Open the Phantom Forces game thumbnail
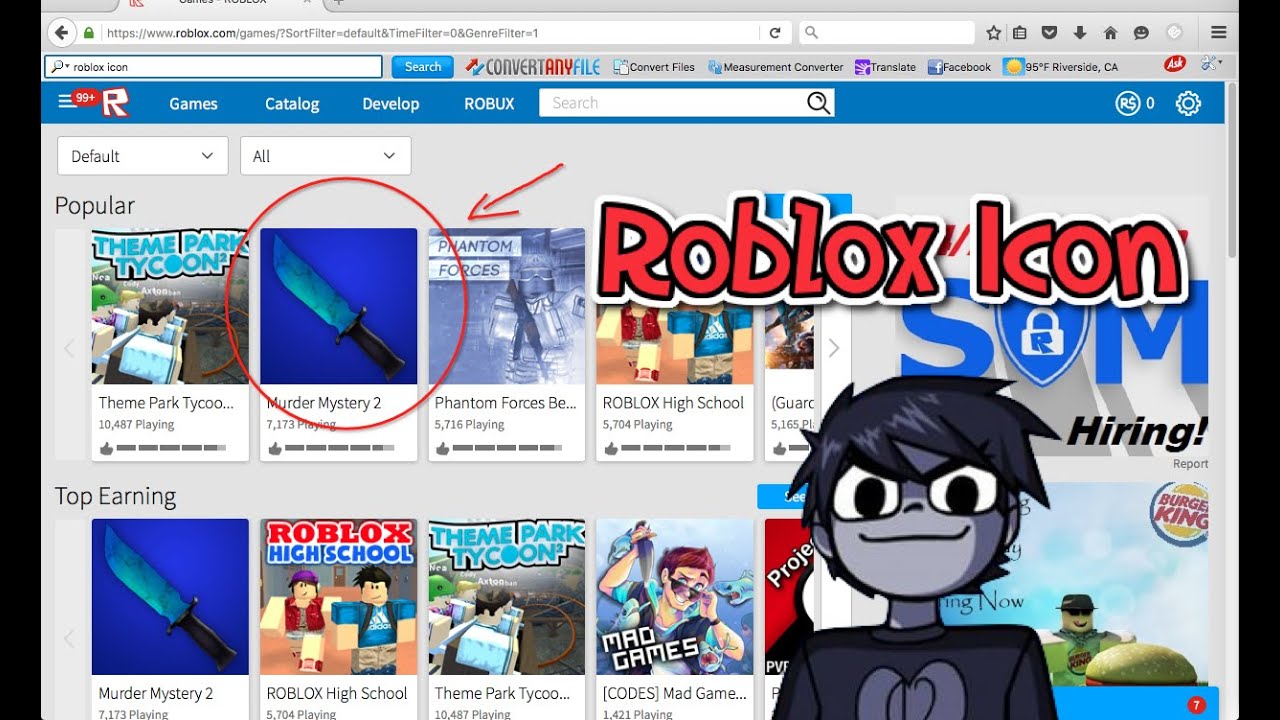This screenshot has width=1280, height=720. (507, 306)
